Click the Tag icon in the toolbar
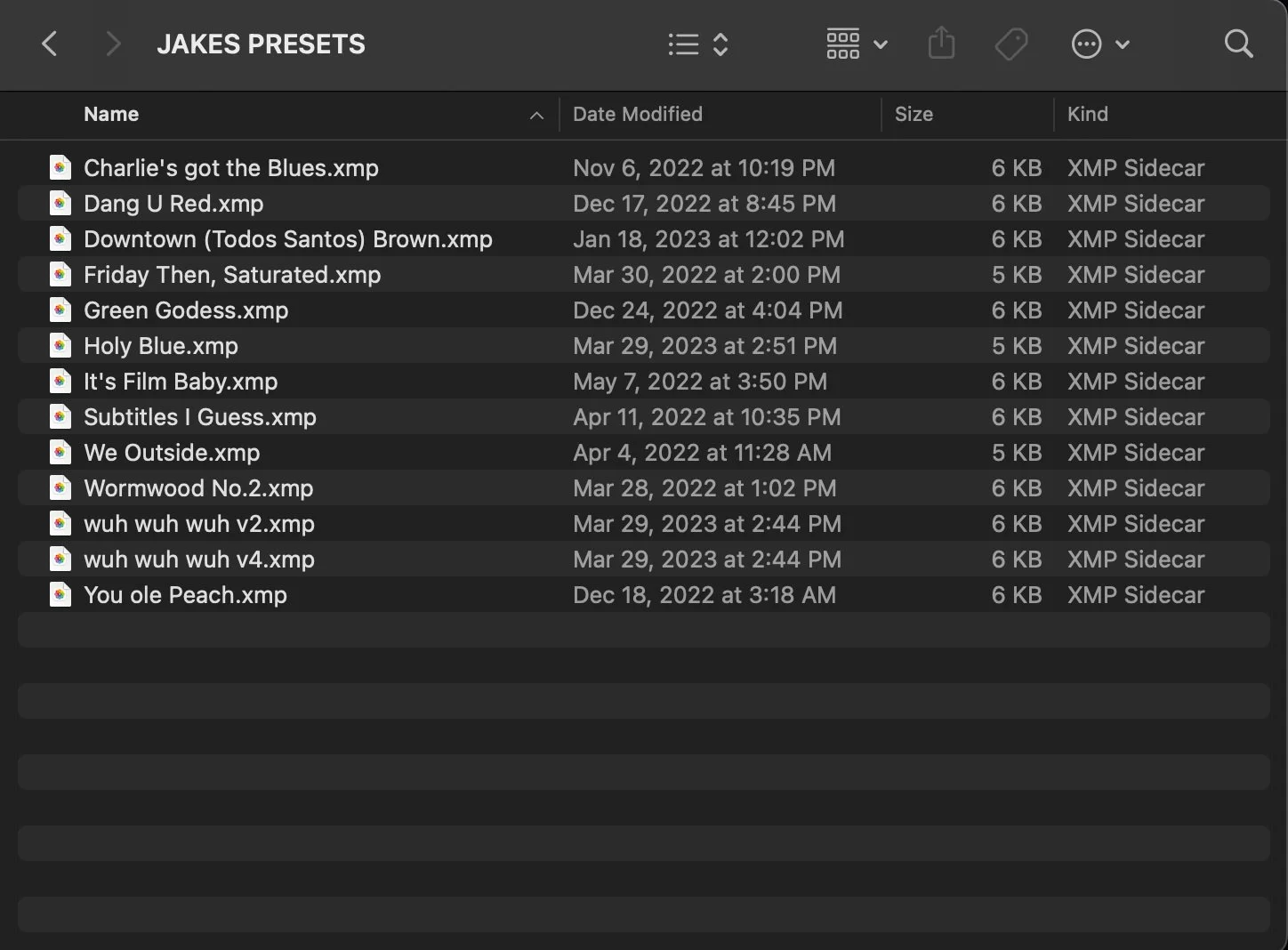1288x950 pixels. point(1011,43)
